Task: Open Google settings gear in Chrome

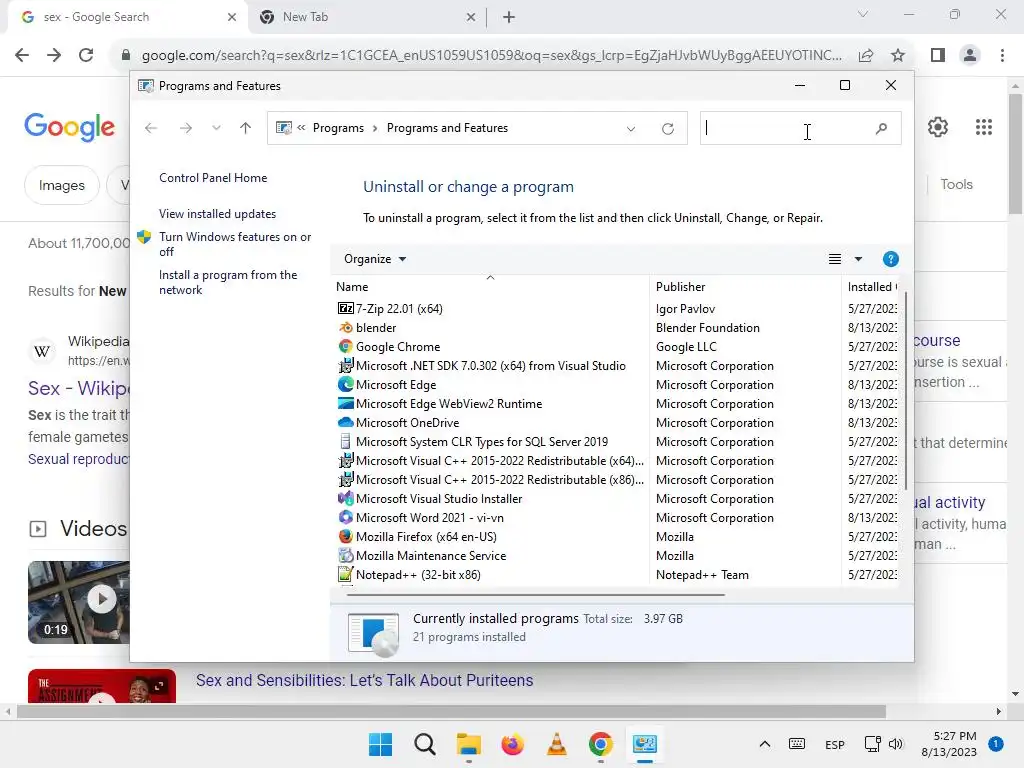Action: point(938,127)
